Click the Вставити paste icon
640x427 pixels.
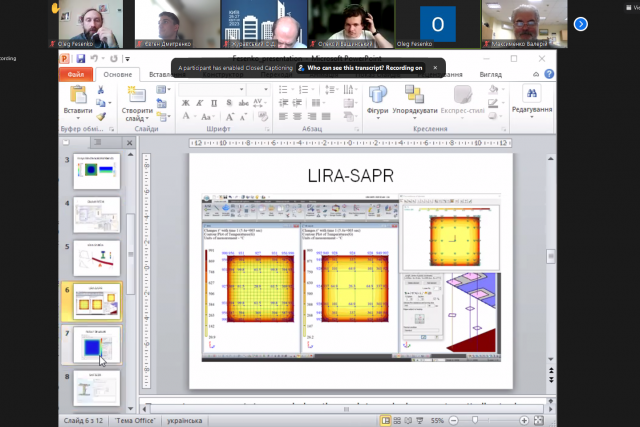pos(78,95)
